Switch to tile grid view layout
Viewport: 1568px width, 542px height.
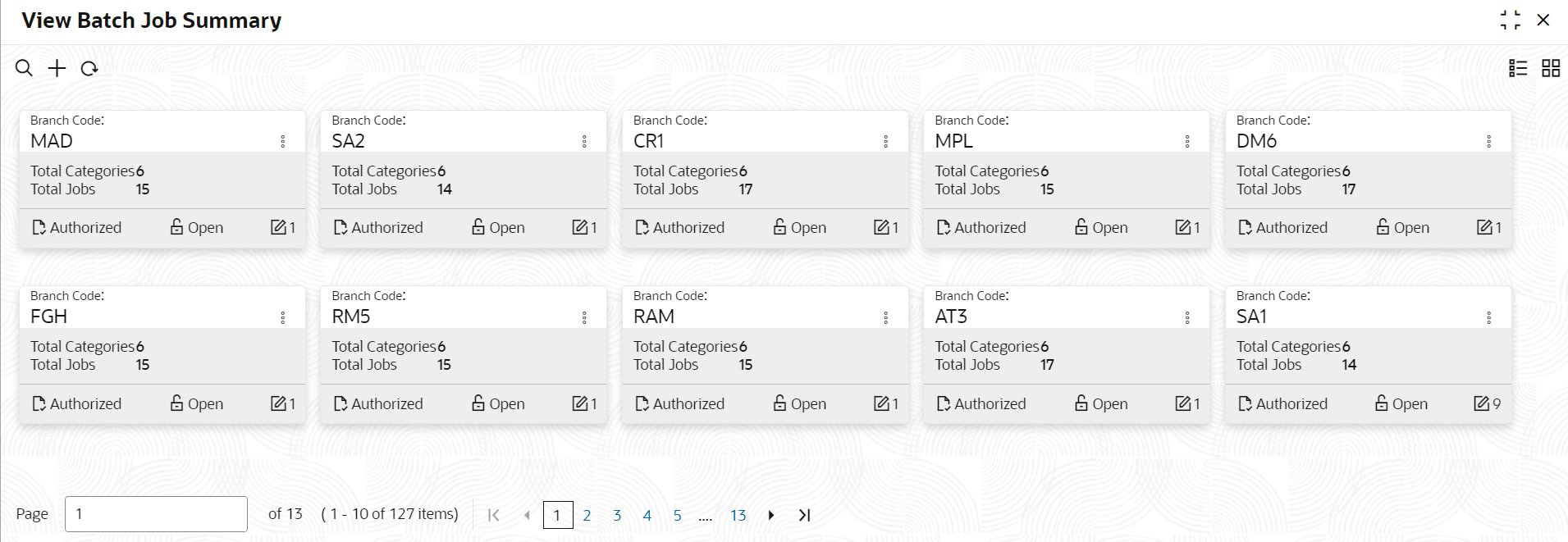click(x=1551, y=68)
